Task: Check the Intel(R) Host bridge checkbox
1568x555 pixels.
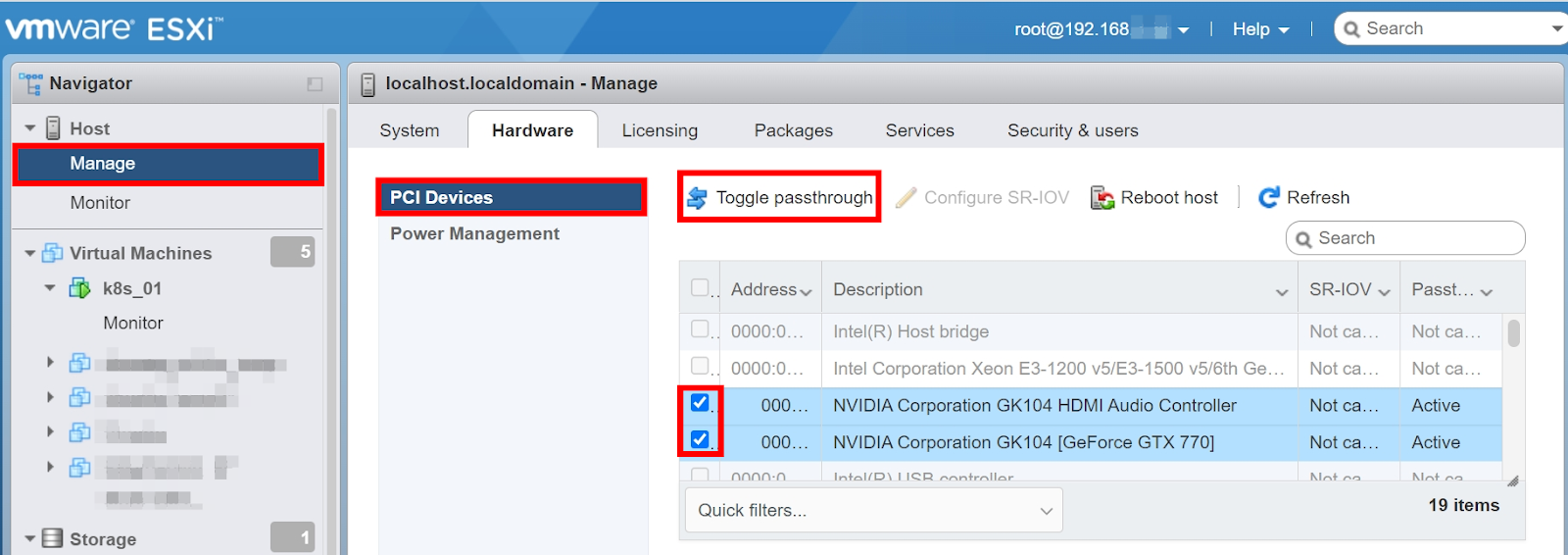Action: click(x=700, y=329)
